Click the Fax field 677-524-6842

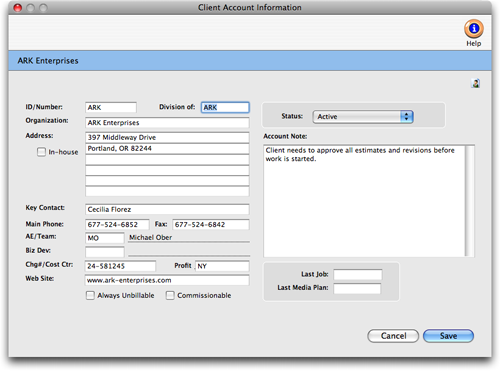(x=211, y=224)
